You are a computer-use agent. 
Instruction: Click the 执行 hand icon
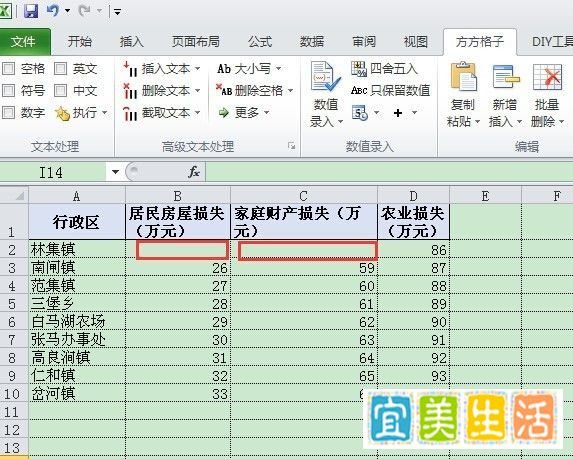click(x=61, y=113)
